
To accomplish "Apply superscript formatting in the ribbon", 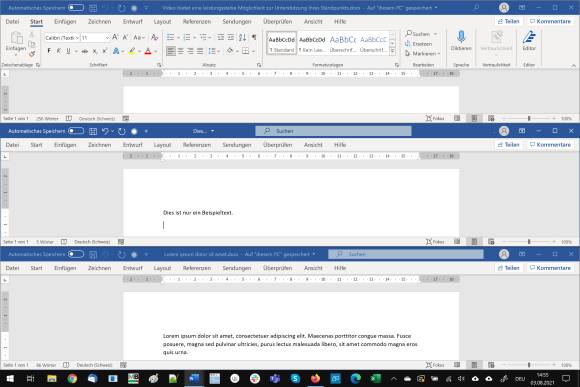I will click(105, 51).
